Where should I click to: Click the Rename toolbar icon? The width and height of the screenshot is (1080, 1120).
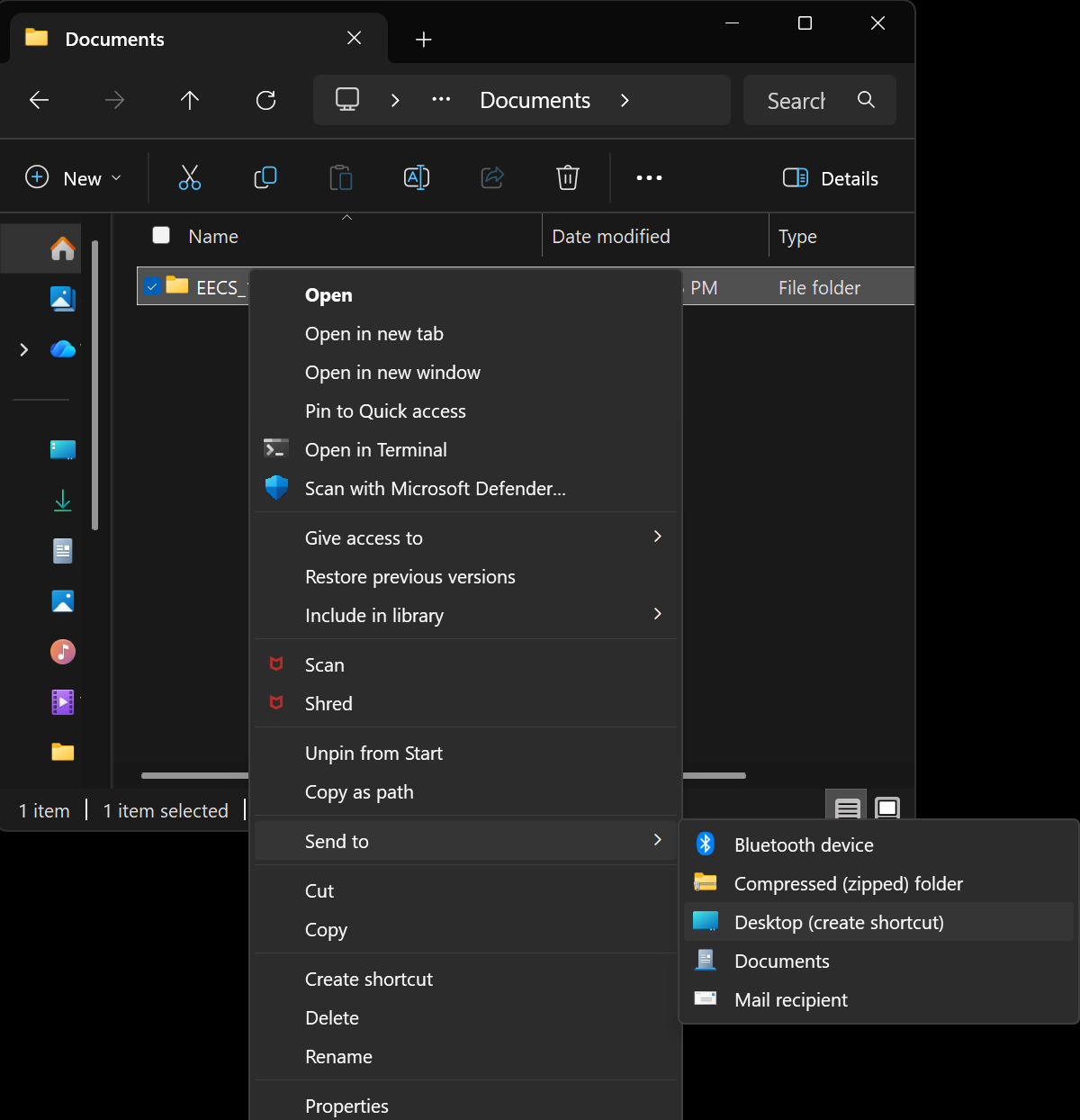(x=417, y=177)
